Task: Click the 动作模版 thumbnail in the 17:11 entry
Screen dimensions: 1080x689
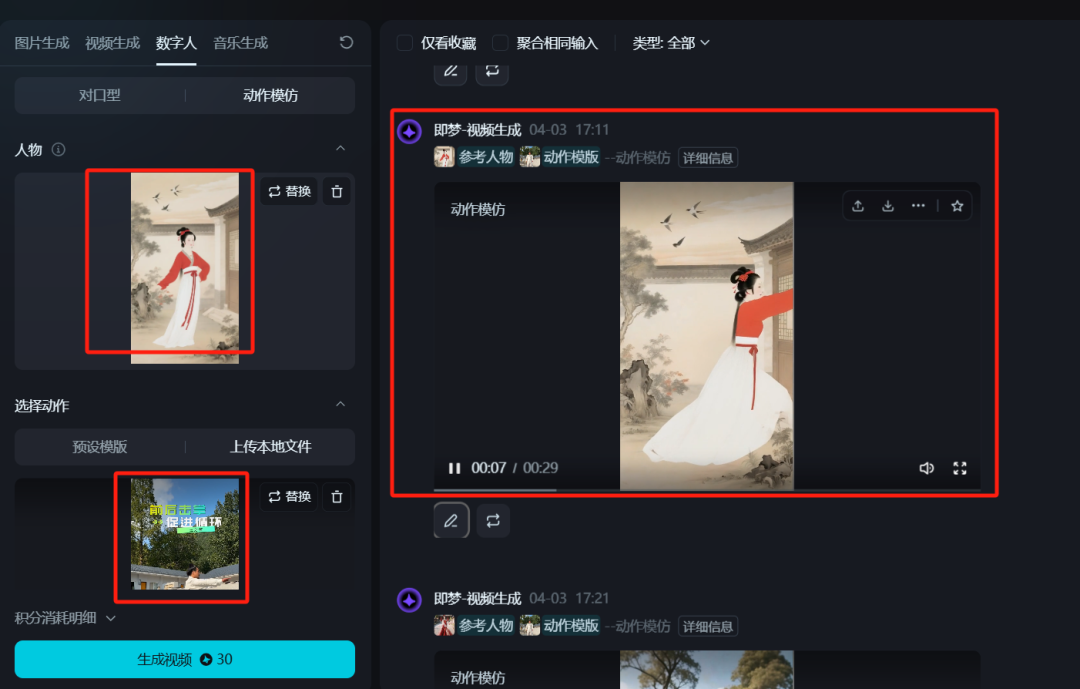Action: [530, 157]
